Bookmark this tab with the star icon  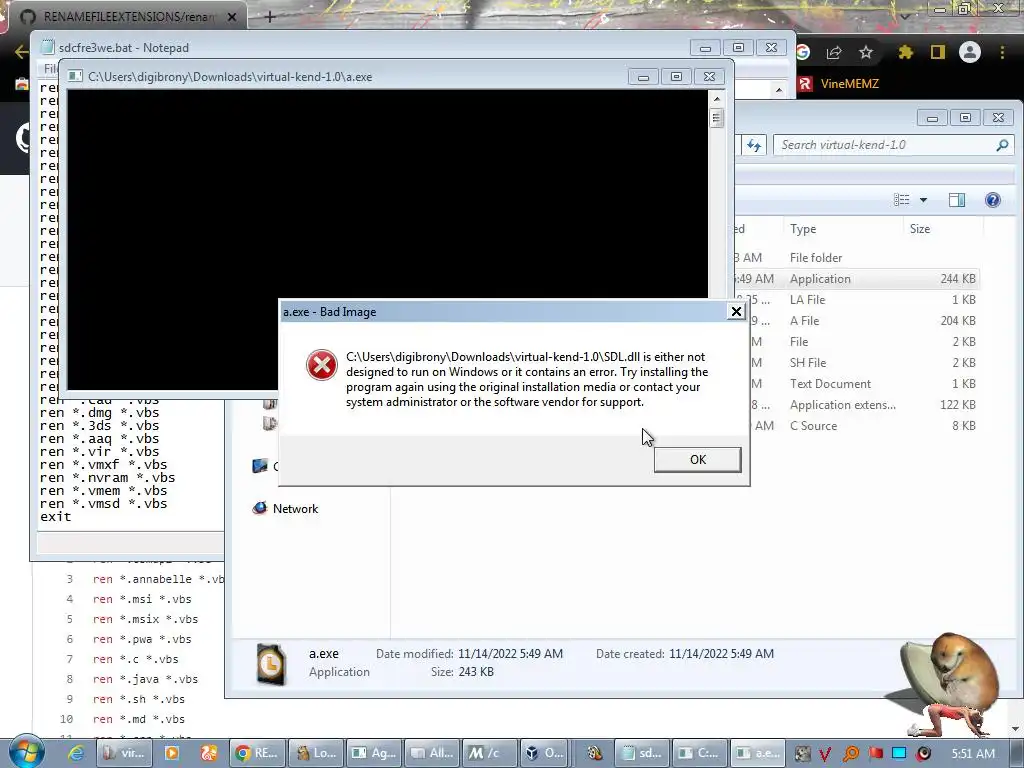[866, 52]
